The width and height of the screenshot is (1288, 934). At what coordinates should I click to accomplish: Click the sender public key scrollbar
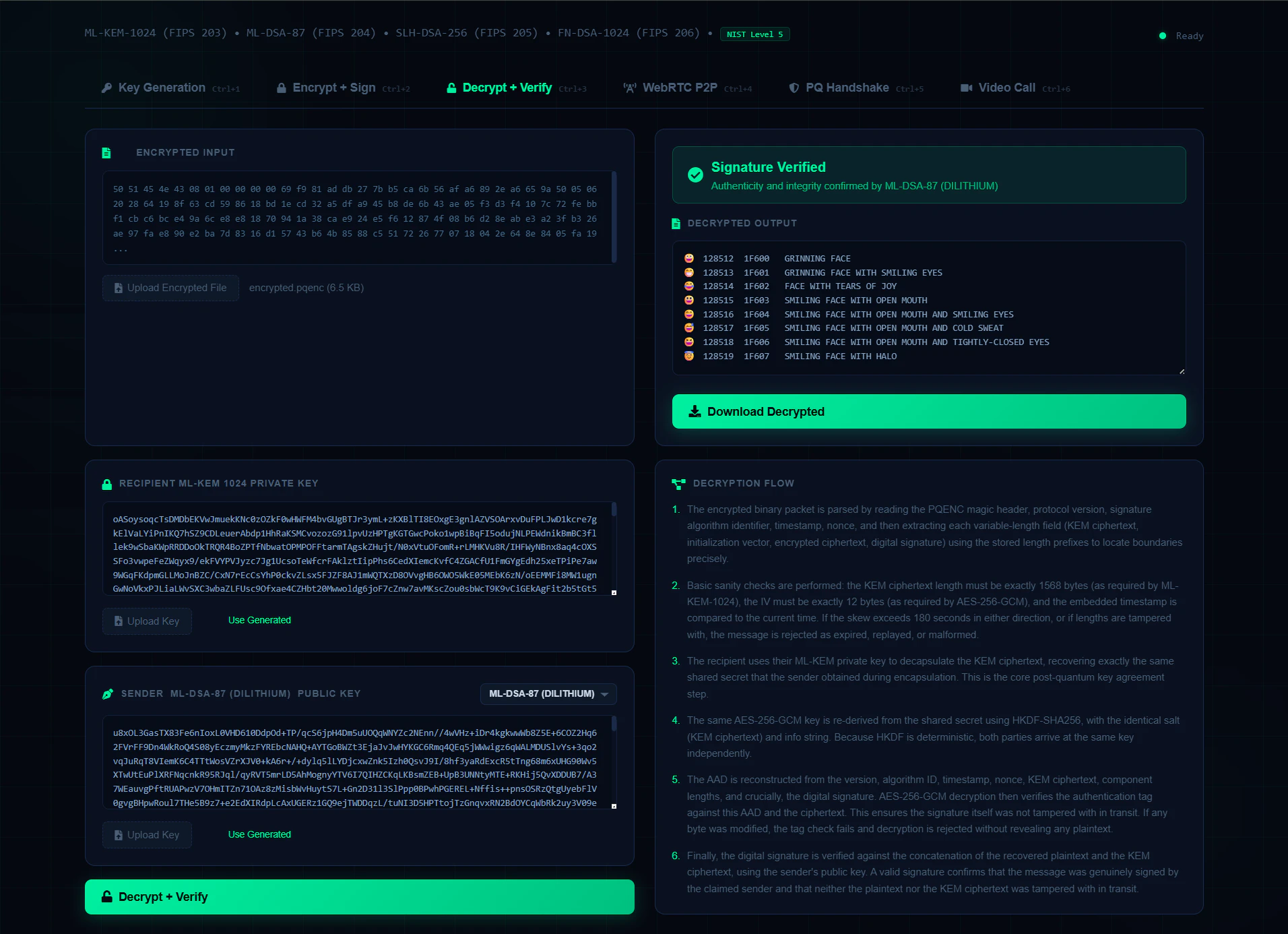[x=614, y=724]
